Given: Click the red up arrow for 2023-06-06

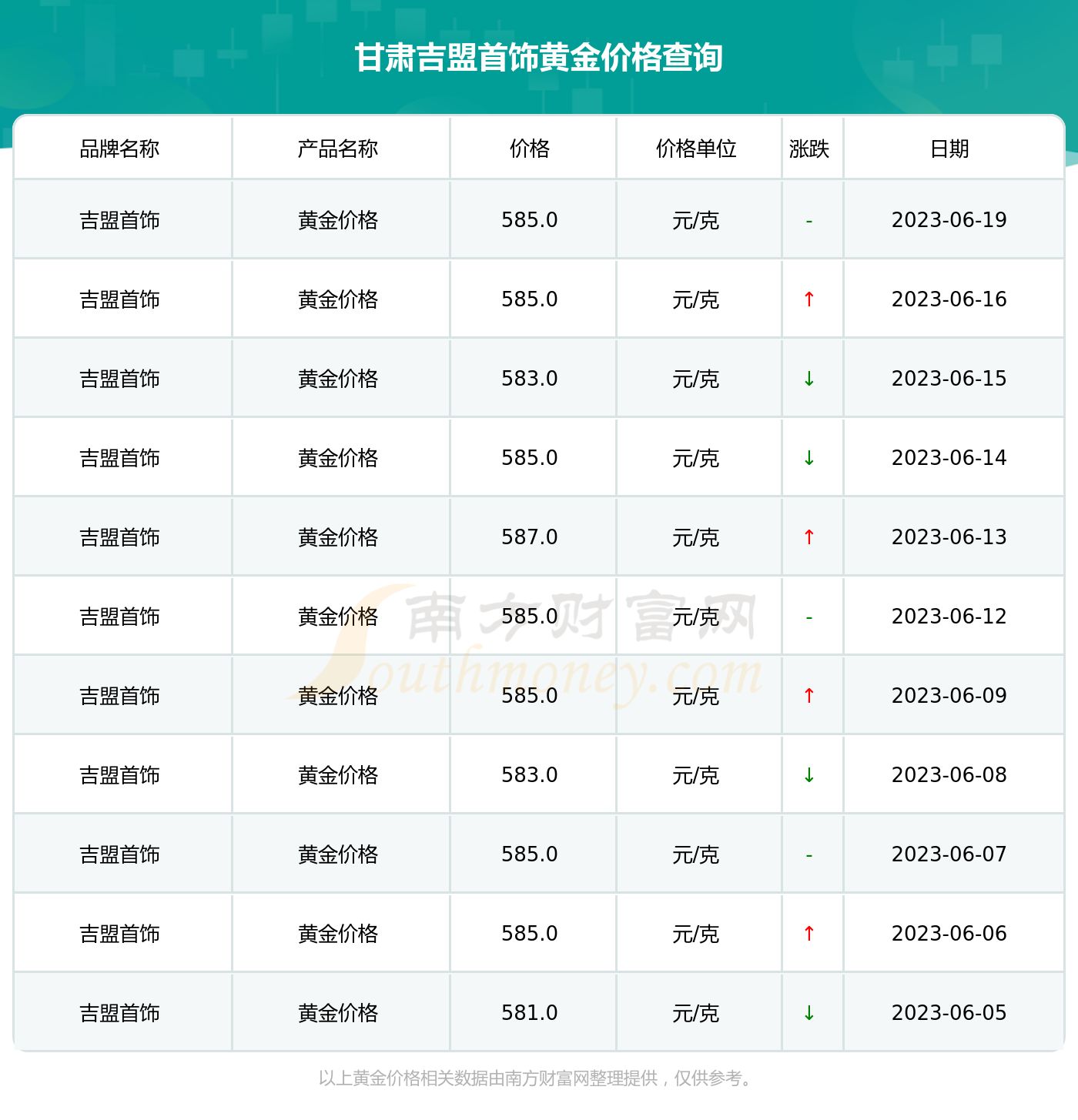Looking at the screenshot, I should (809, 934).
